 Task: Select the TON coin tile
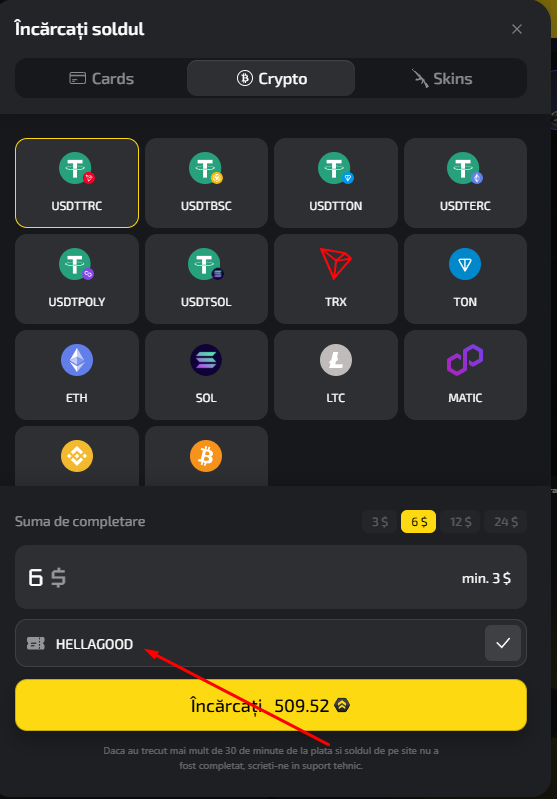[465, 279]
